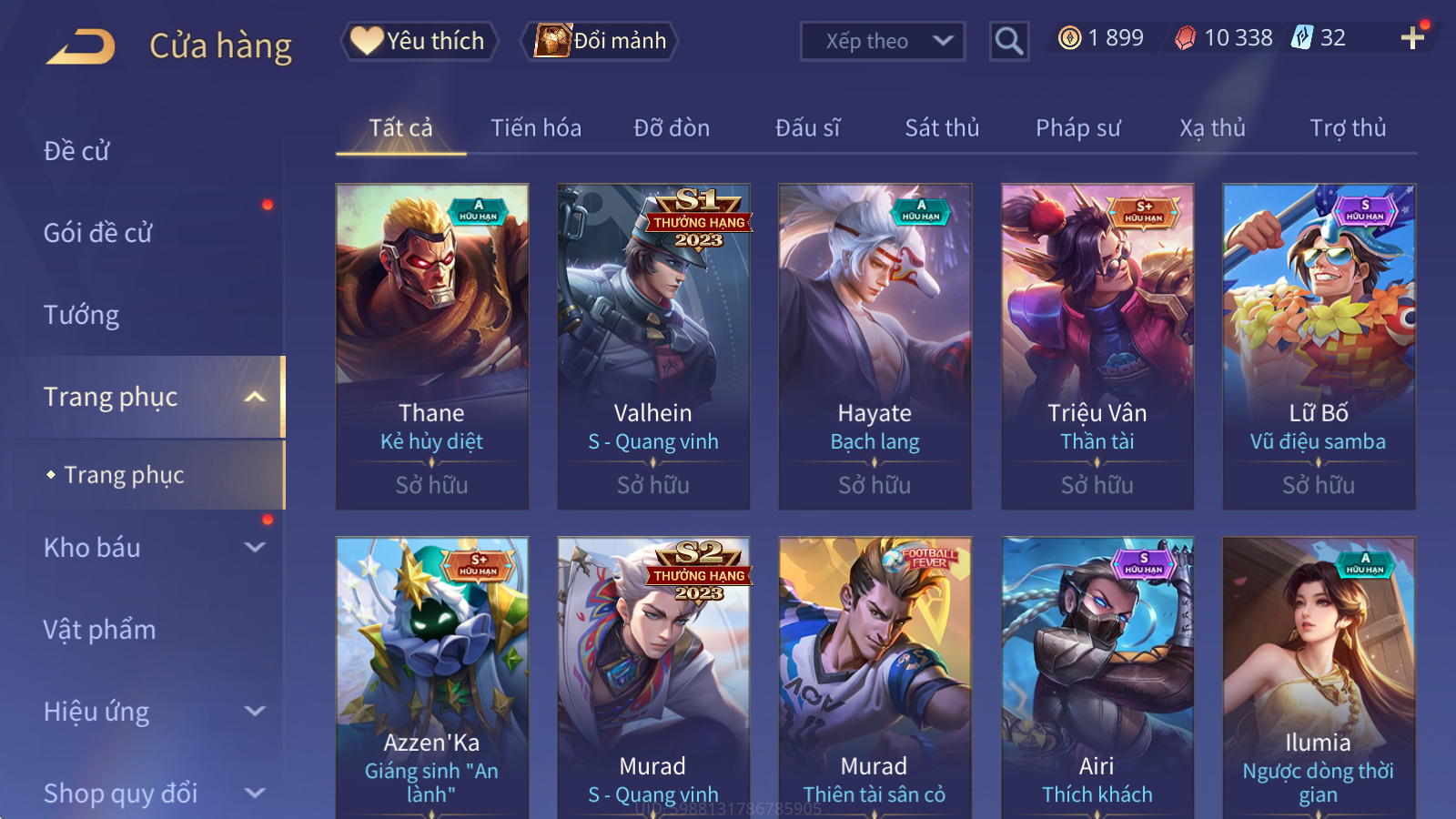Image resolution: width=1456 pixels, height=819 pixels.
Task: Open the Xếp theo sort dropdown
Action: pos(882,41)
